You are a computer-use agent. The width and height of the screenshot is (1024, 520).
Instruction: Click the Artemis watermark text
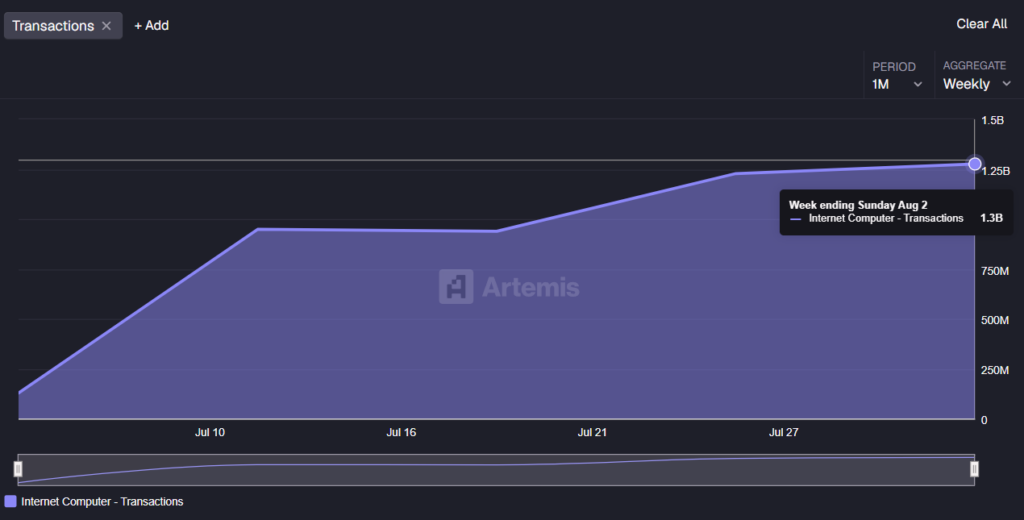click(x=530, y=287)
